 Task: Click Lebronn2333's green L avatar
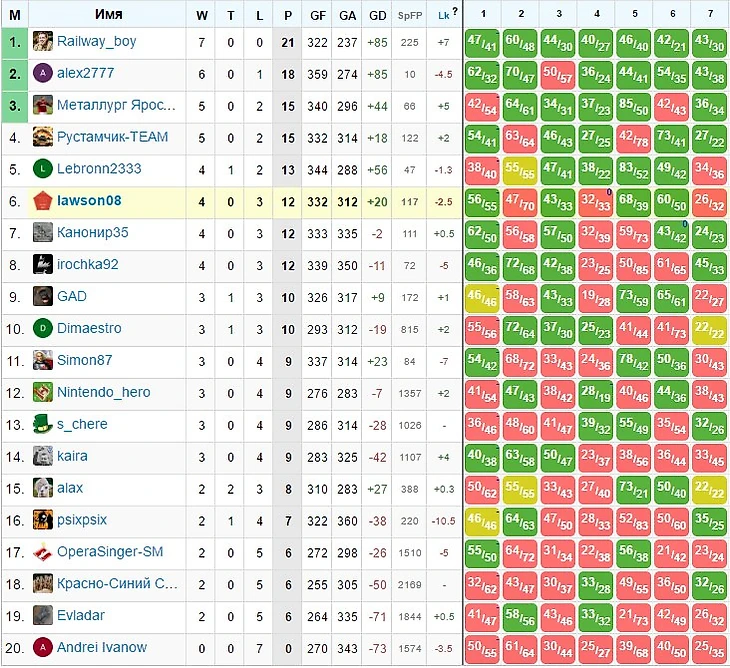(42, 169)
